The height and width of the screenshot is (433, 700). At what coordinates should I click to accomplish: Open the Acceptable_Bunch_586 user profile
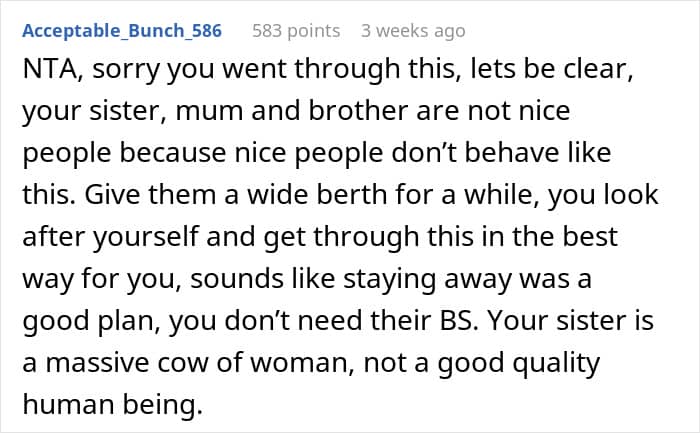[122, 31]
